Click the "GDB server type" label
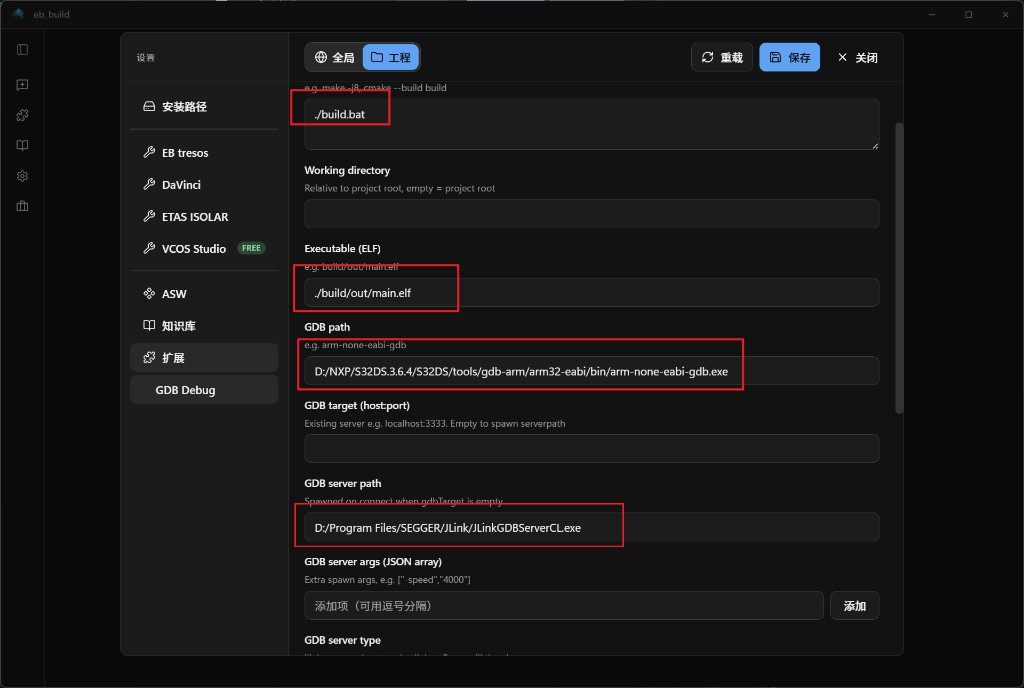 coord(342,640)
